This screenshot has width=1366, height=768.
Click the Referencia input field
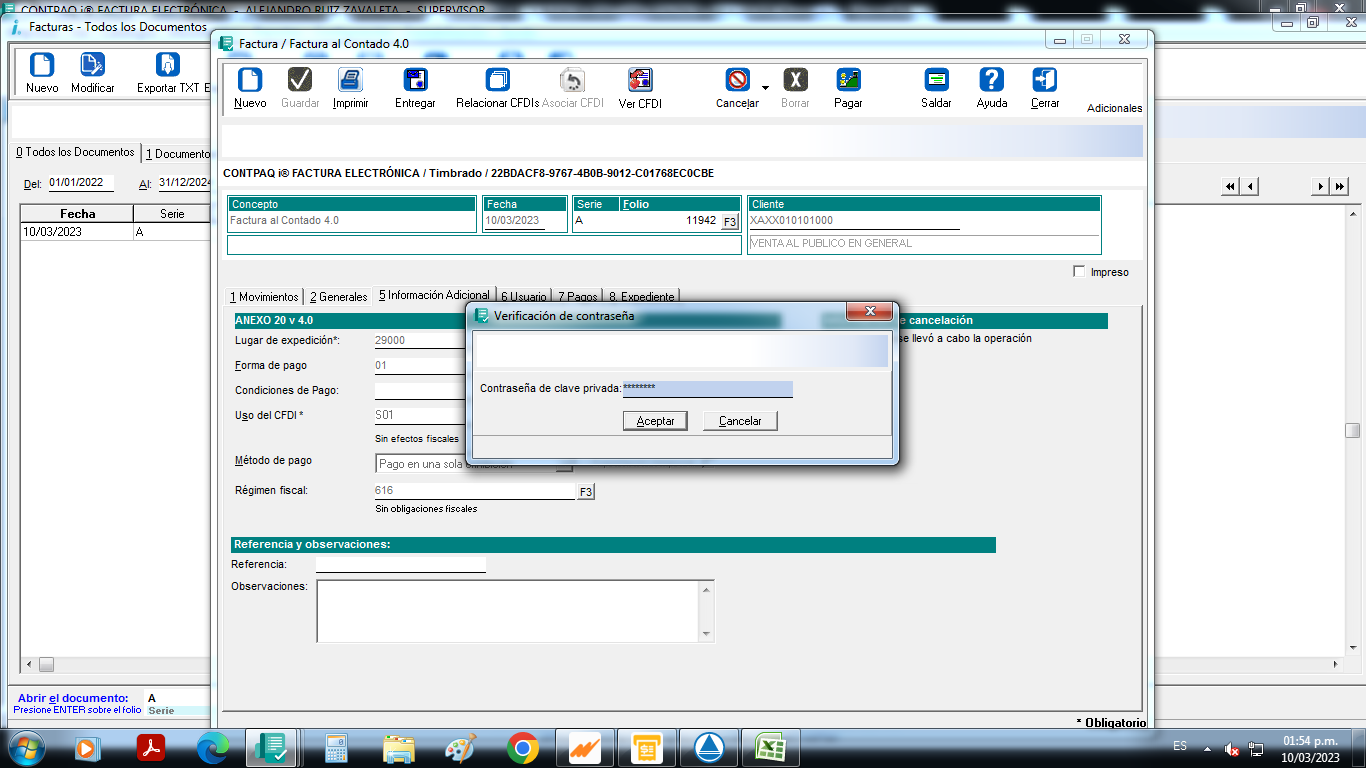400,564
